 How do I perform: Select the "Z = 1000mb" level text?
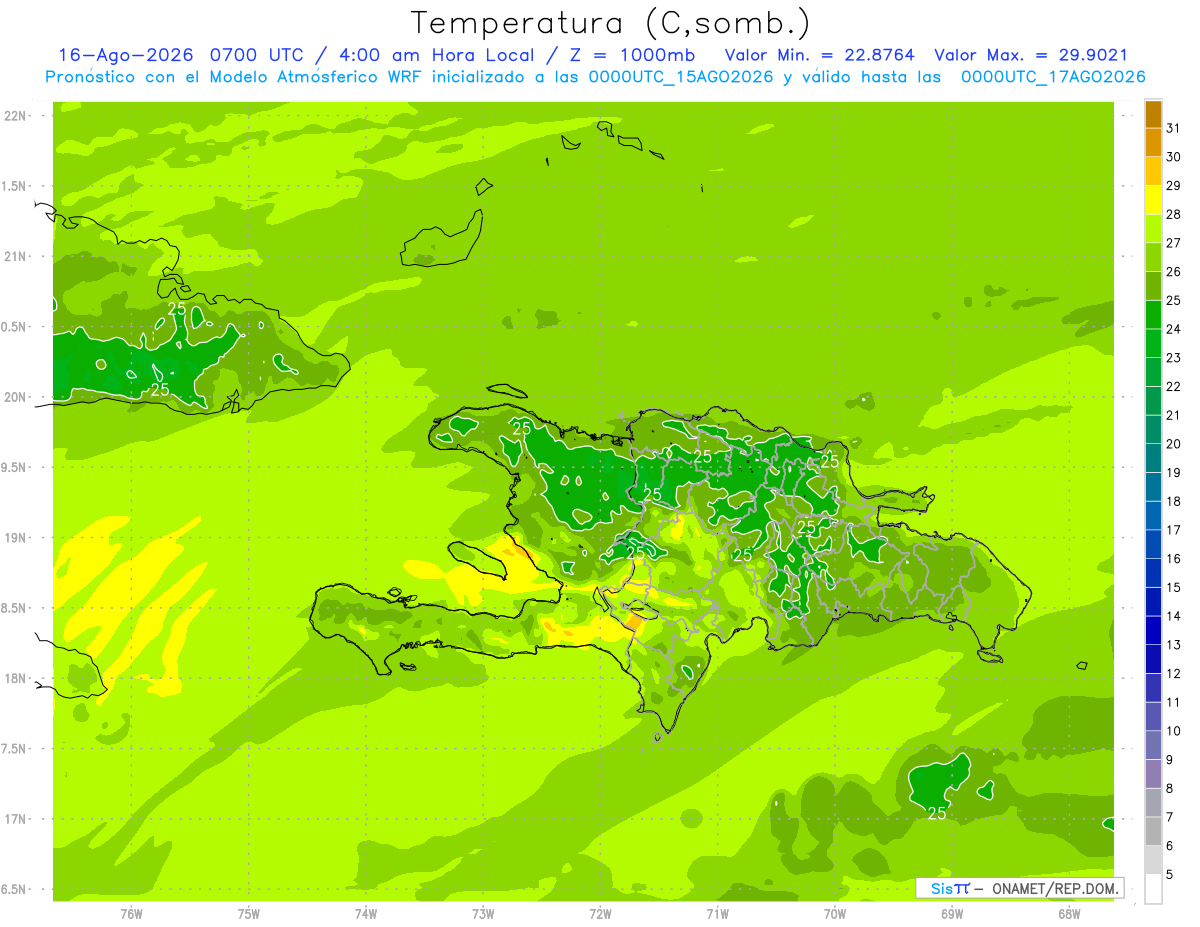pos(633,55)
